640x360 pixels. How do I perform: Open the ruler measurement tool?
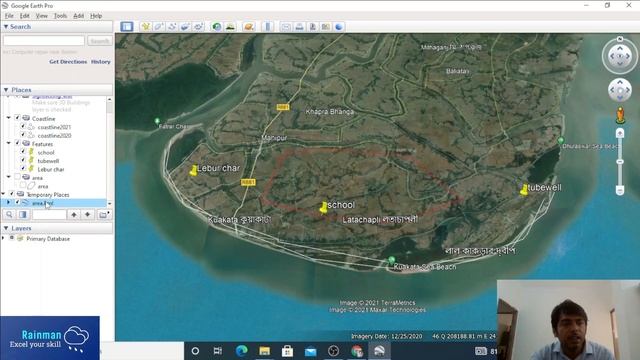click(x=268, y=27)
